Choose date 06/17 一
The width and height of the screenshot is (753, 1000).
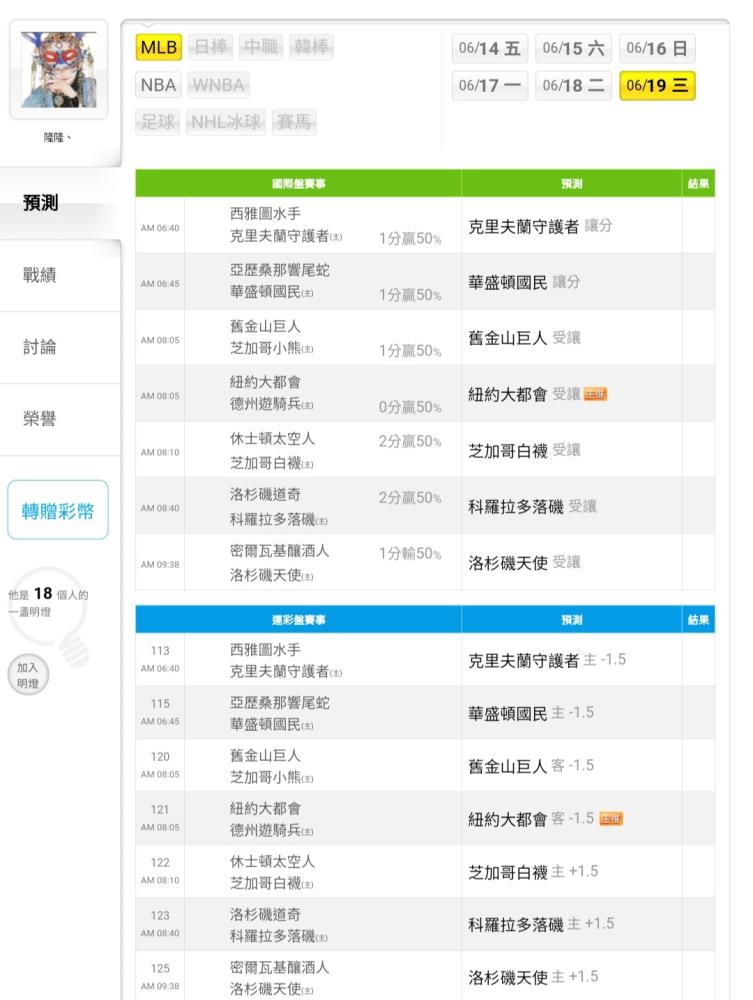[x=490, y=85]
